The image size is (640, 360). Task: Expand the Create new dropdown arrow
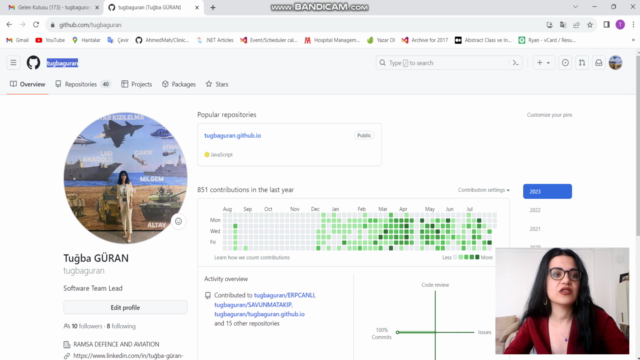point(549,63)
